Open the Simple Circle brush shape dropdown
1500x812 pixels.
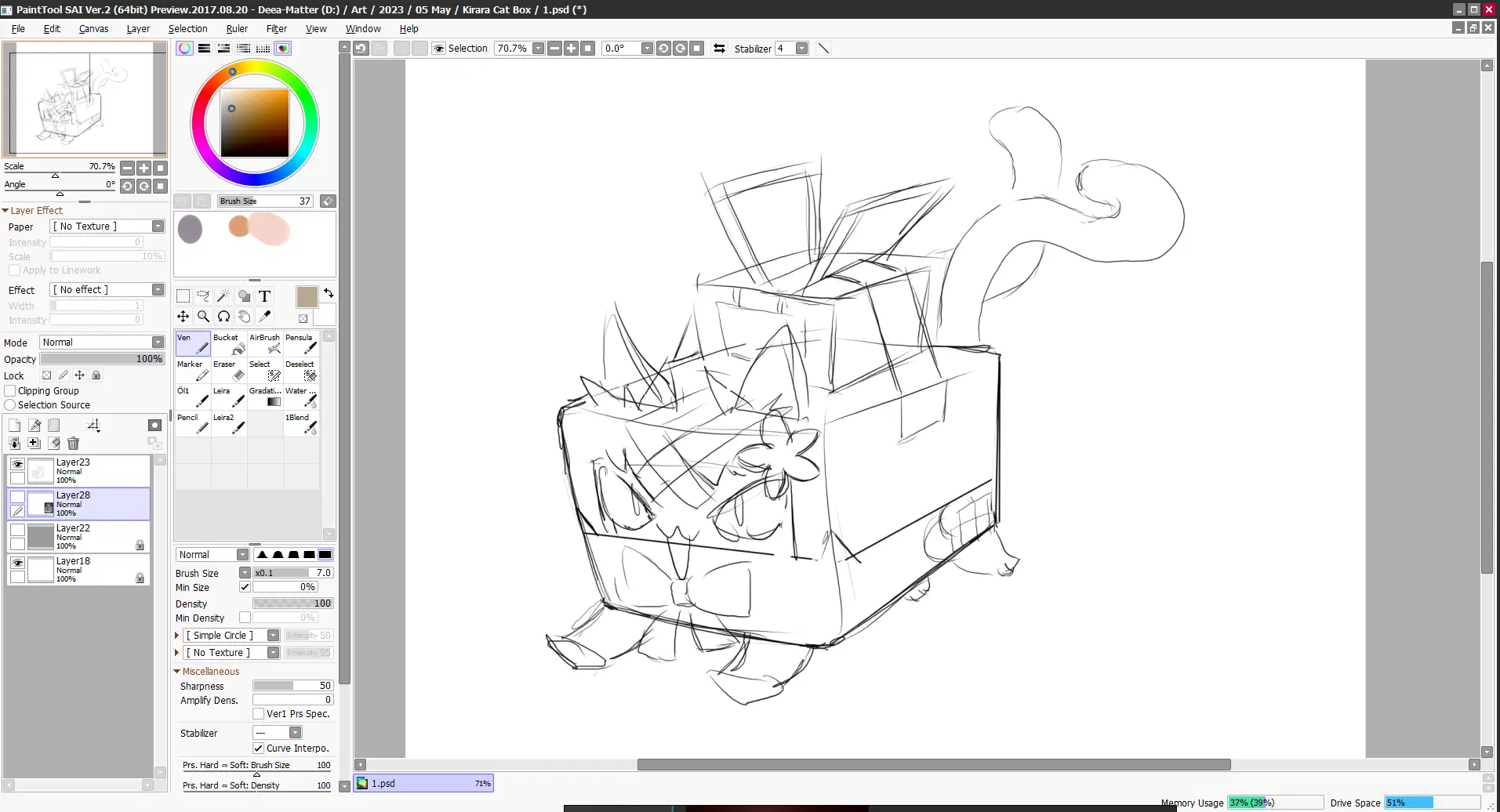[x=271, y=635]
